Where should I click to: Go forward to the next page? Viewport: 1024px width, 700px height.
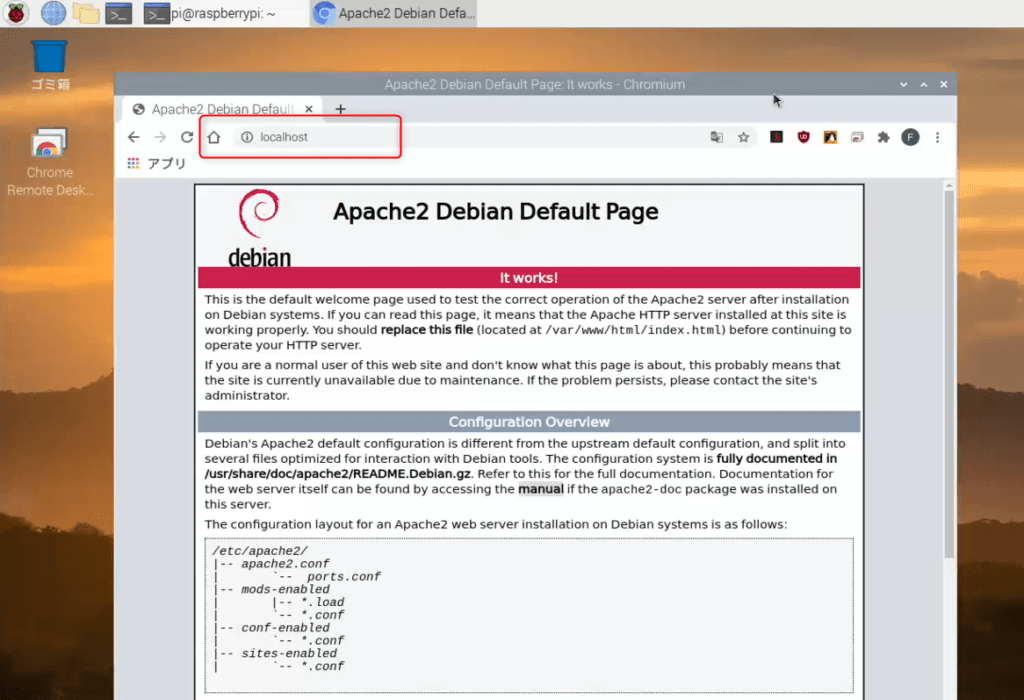(x=160, y=137)
